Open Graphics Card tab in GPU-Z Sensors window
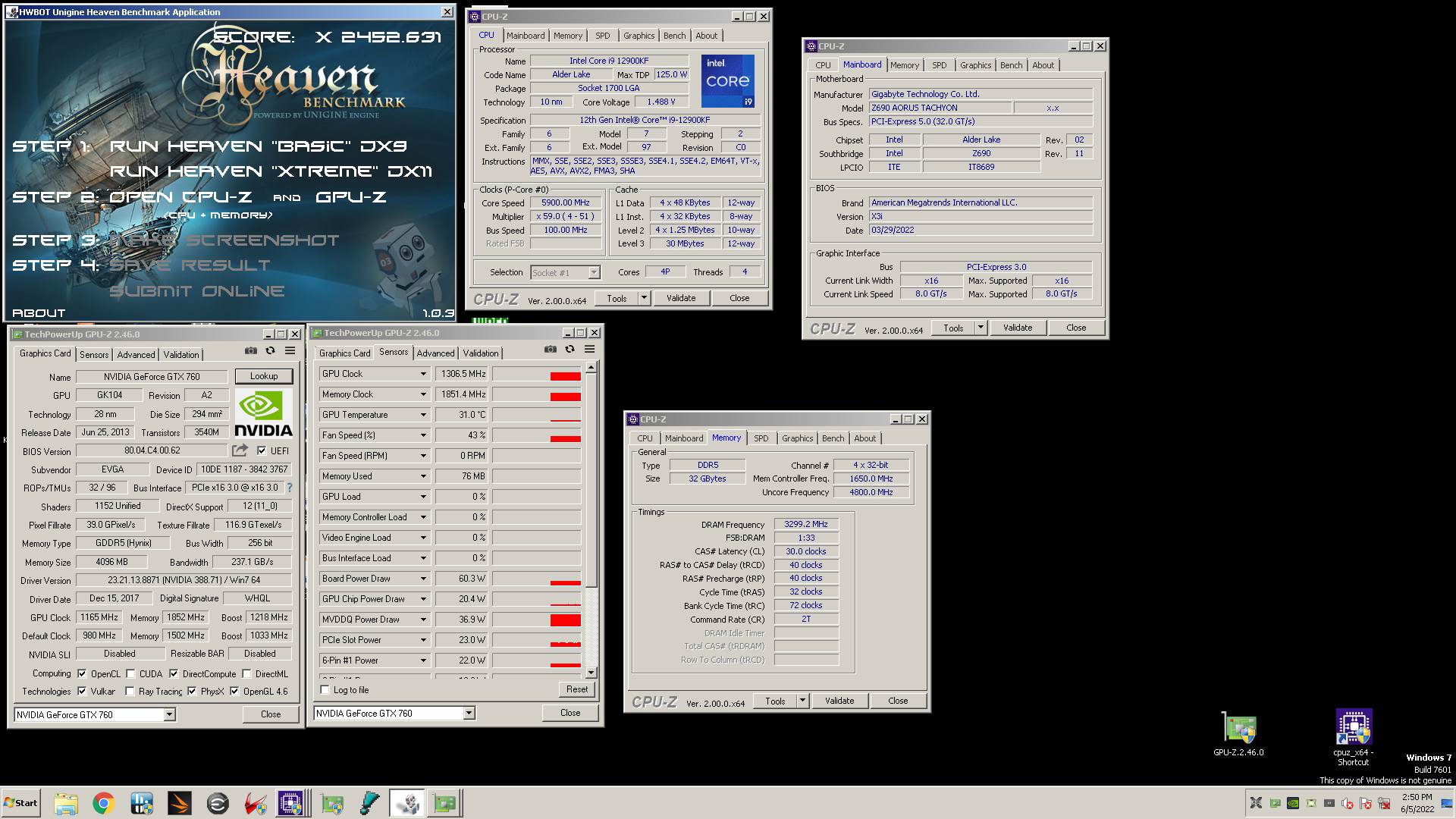The height and width of the screenshot is (819, 1456). coord(344,353)
